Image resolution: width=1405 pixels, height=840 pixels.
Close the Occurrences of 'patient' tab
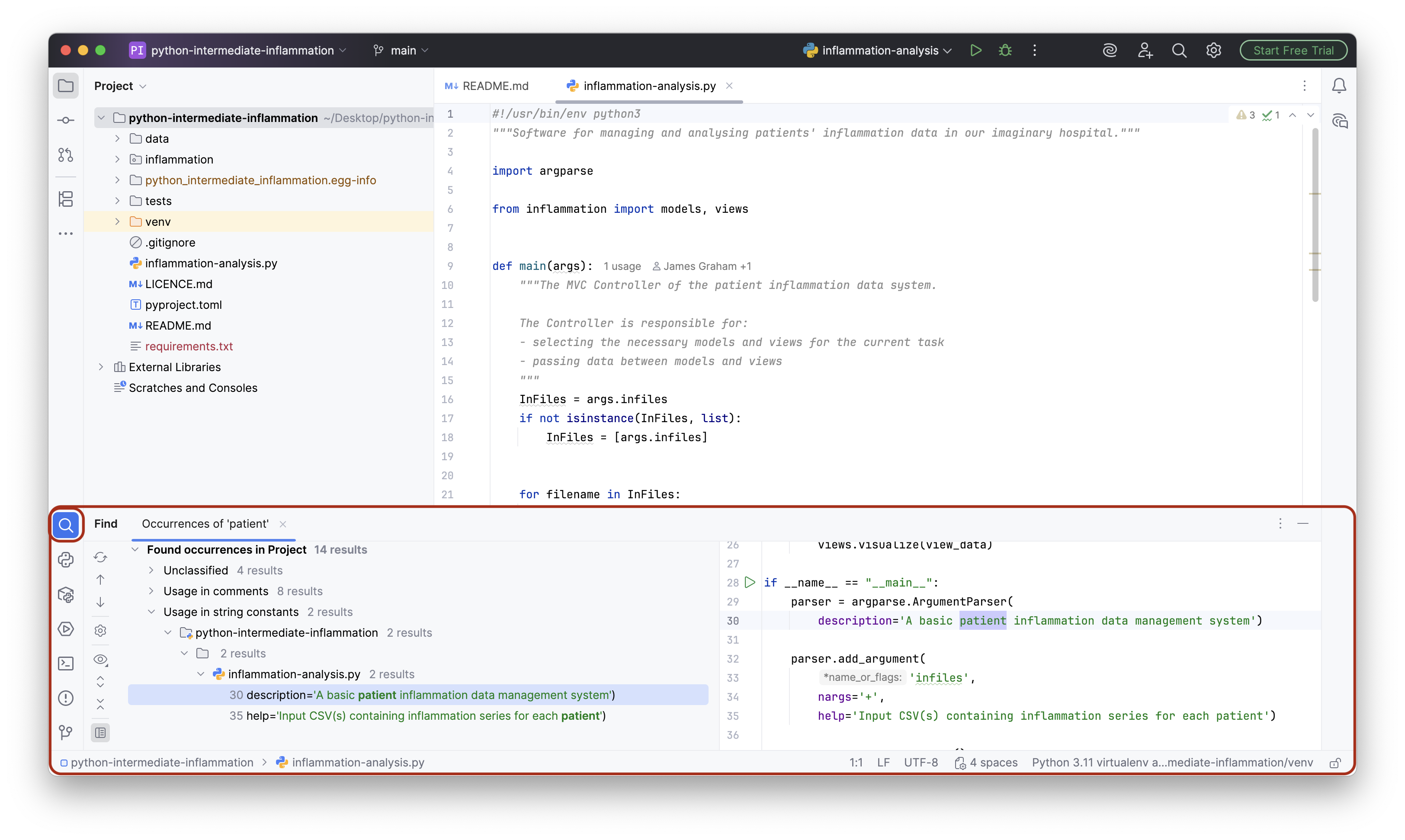click(283, 524)
